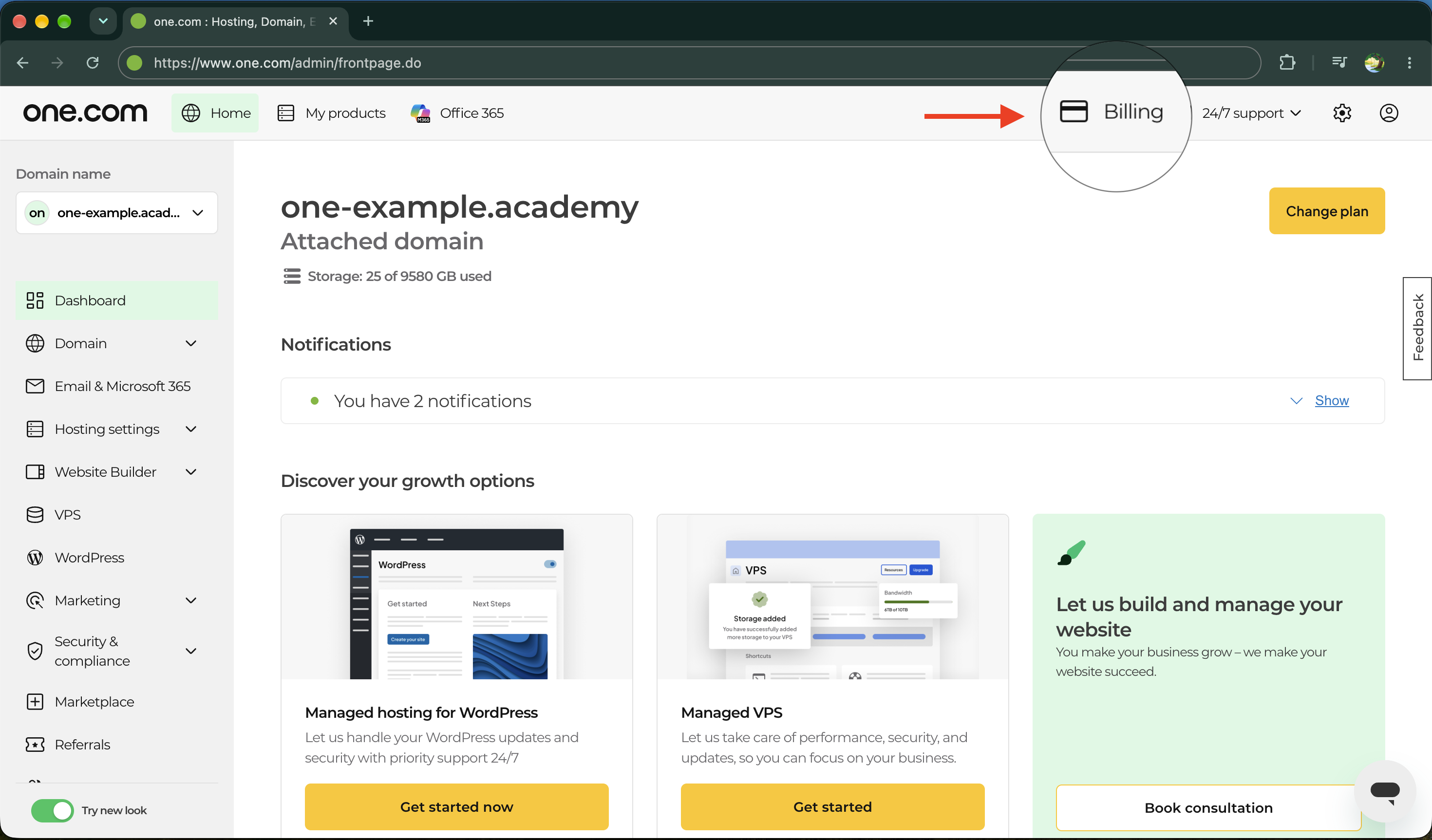Click the Dashboard grid icon
This screenshot has height=840, width=1432.
(x=35, y=300)
